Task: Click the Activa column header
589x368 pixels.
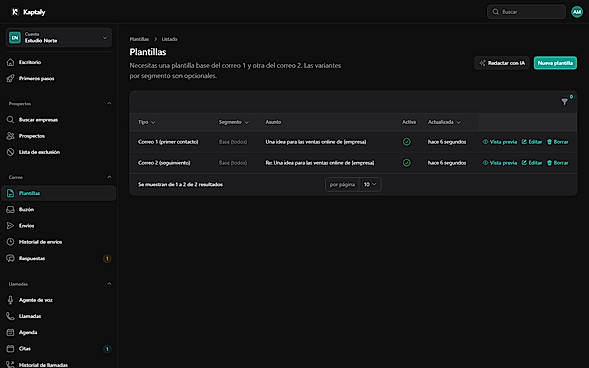Action: click(409, 122)
